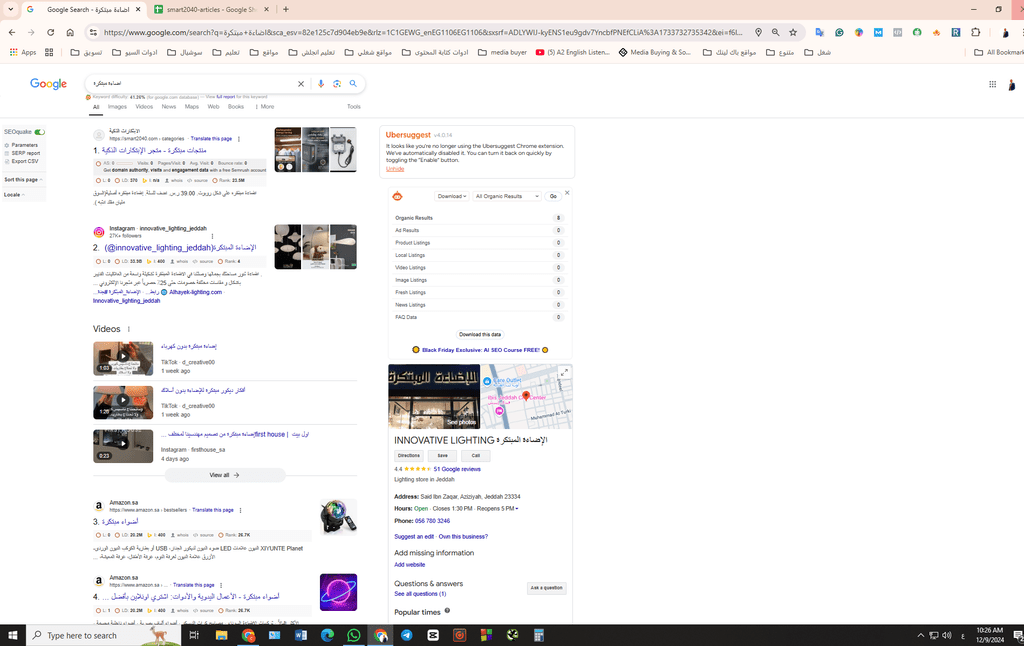Open the R extension icon
Image resolution: width=1024 pixels, height=646 pixels.
[956, 32]
